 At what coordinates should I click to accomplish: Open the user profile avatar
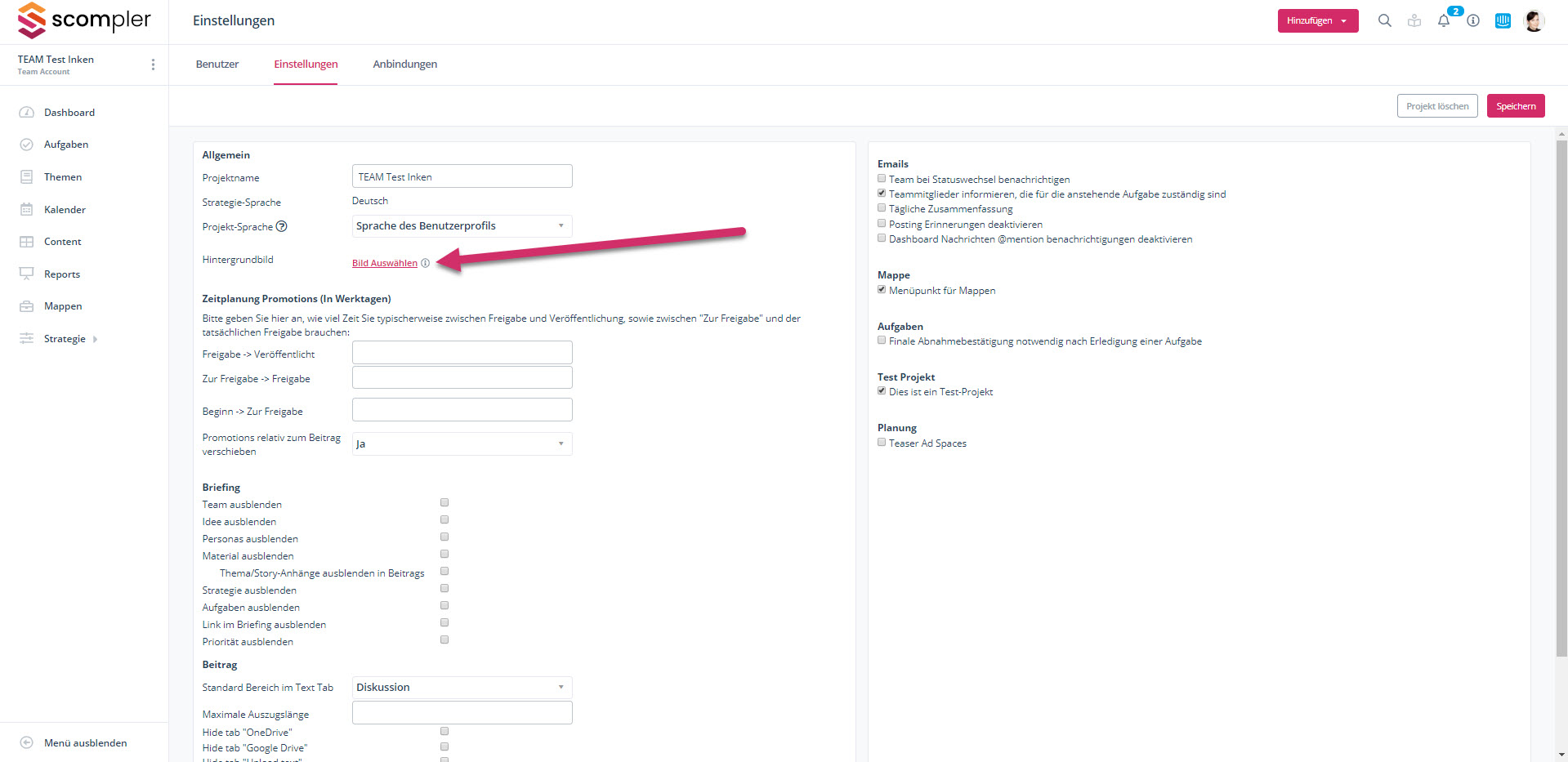pos(1534,21)
